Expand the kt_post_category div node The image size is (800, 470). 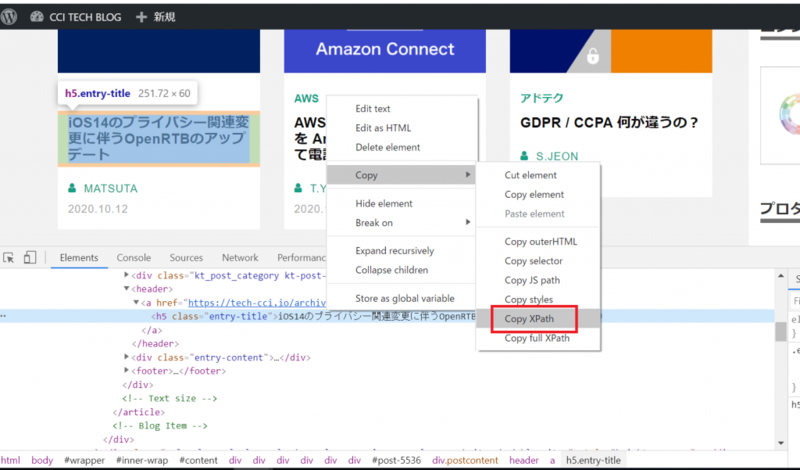click(127, 275)
